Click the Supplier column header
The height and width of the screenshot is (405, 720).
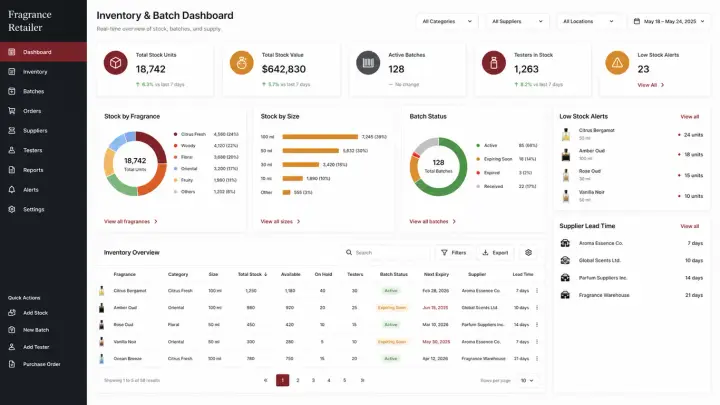pos(477,274)
